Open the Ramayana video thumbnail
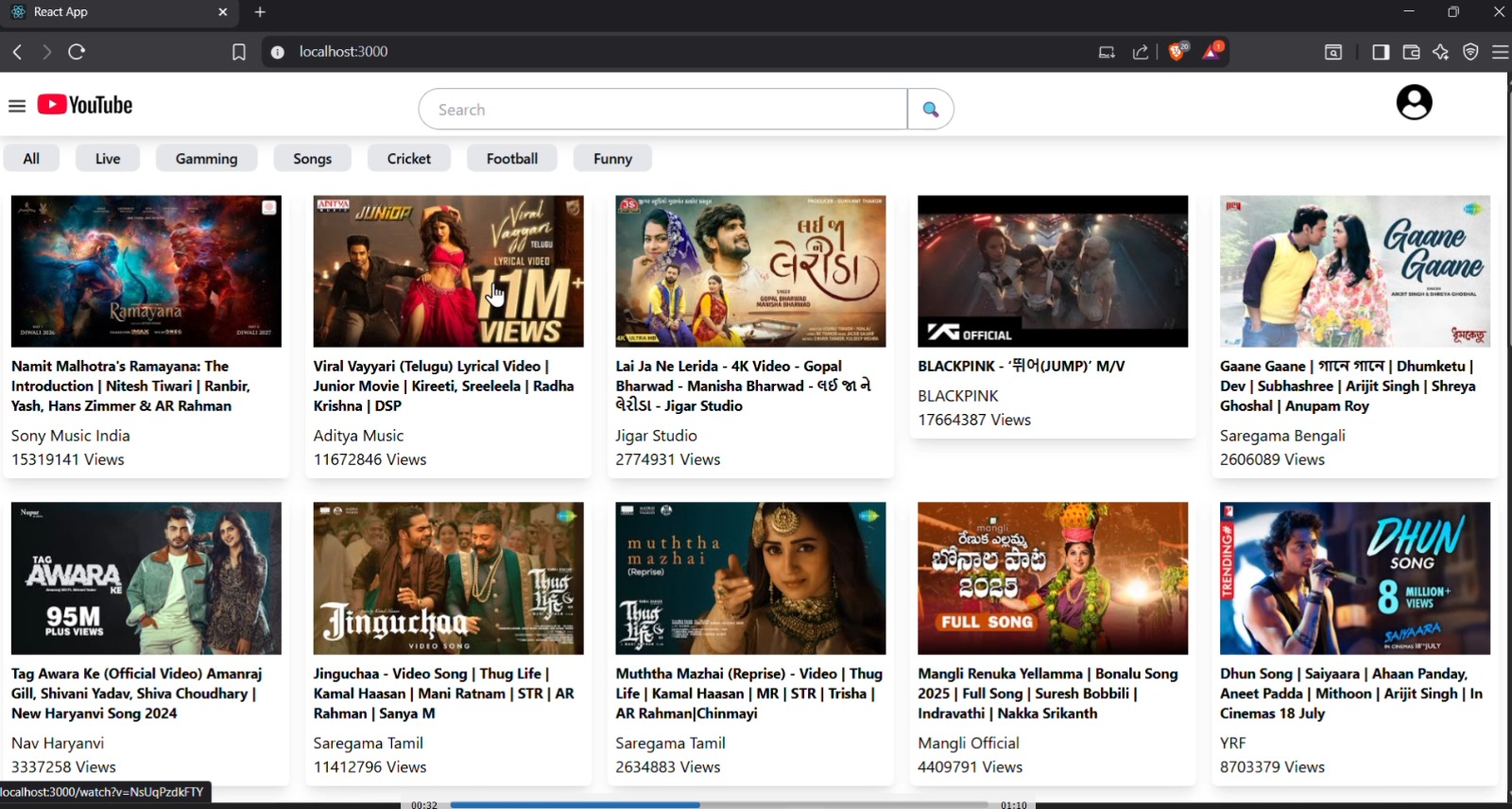Screen dimensions: 1512x809 [x=146, y=271]
